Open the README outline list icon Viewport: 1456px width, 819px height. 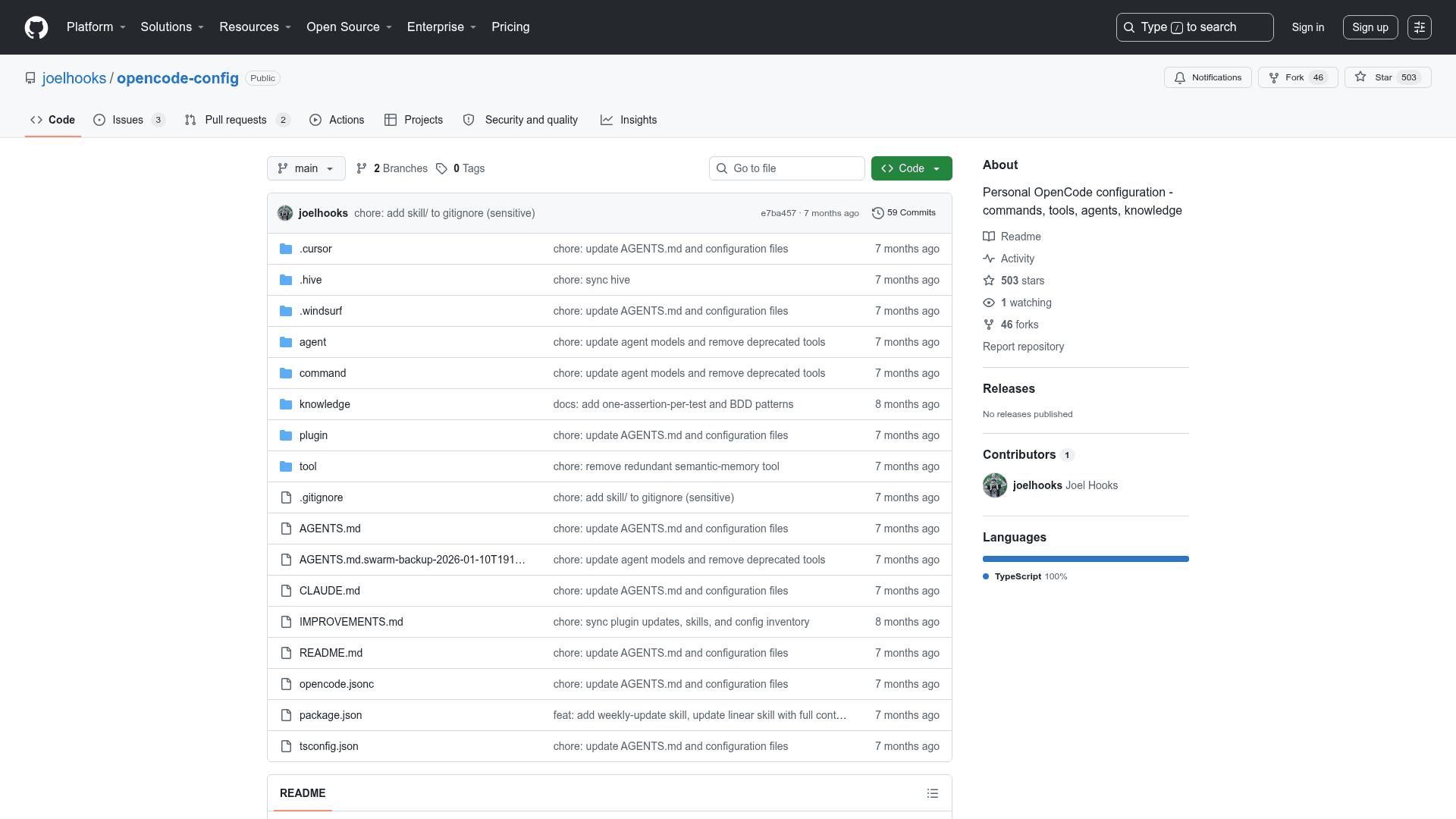click(x=933, y=793)
